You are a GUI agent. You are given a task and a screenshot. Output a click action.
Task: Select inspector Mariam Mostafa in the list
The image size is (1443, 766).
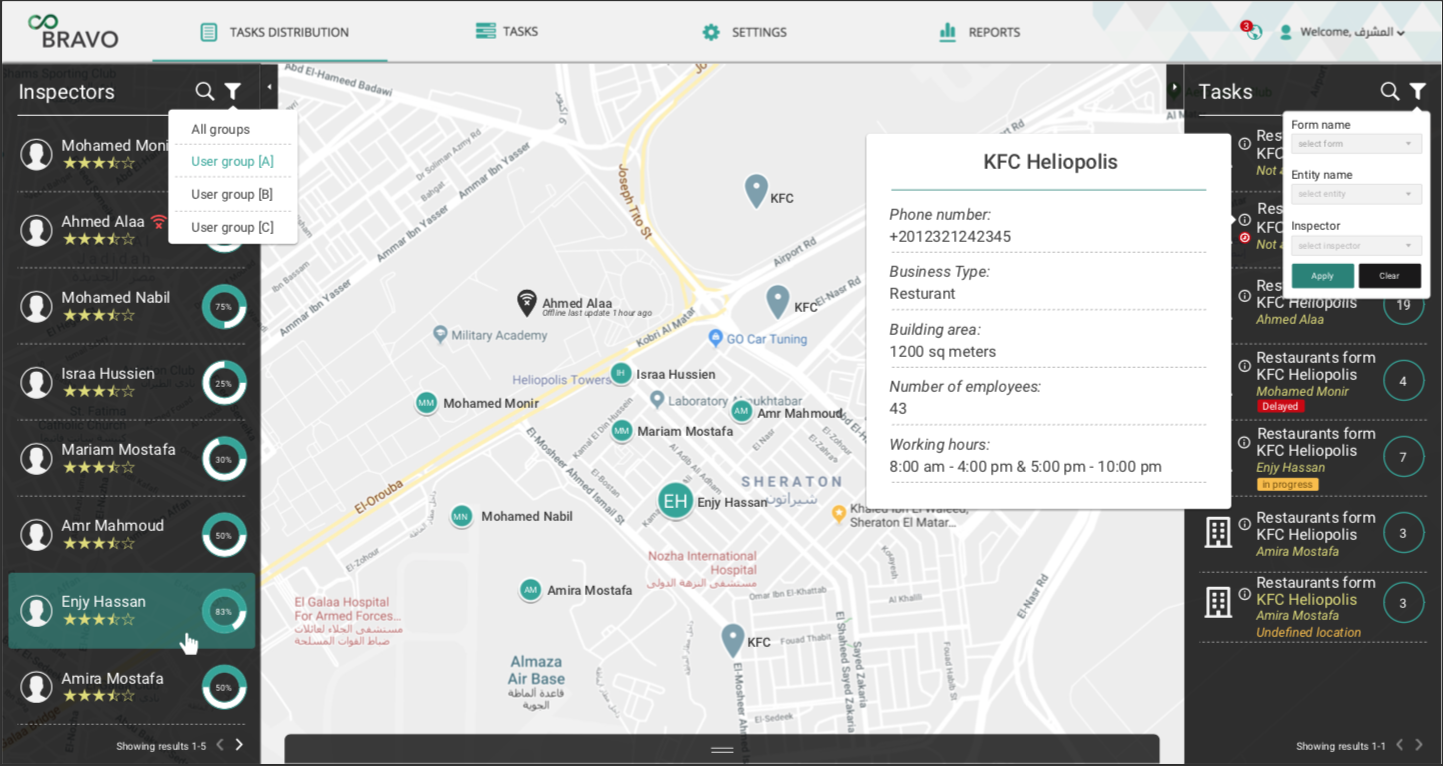coord(132,458)
